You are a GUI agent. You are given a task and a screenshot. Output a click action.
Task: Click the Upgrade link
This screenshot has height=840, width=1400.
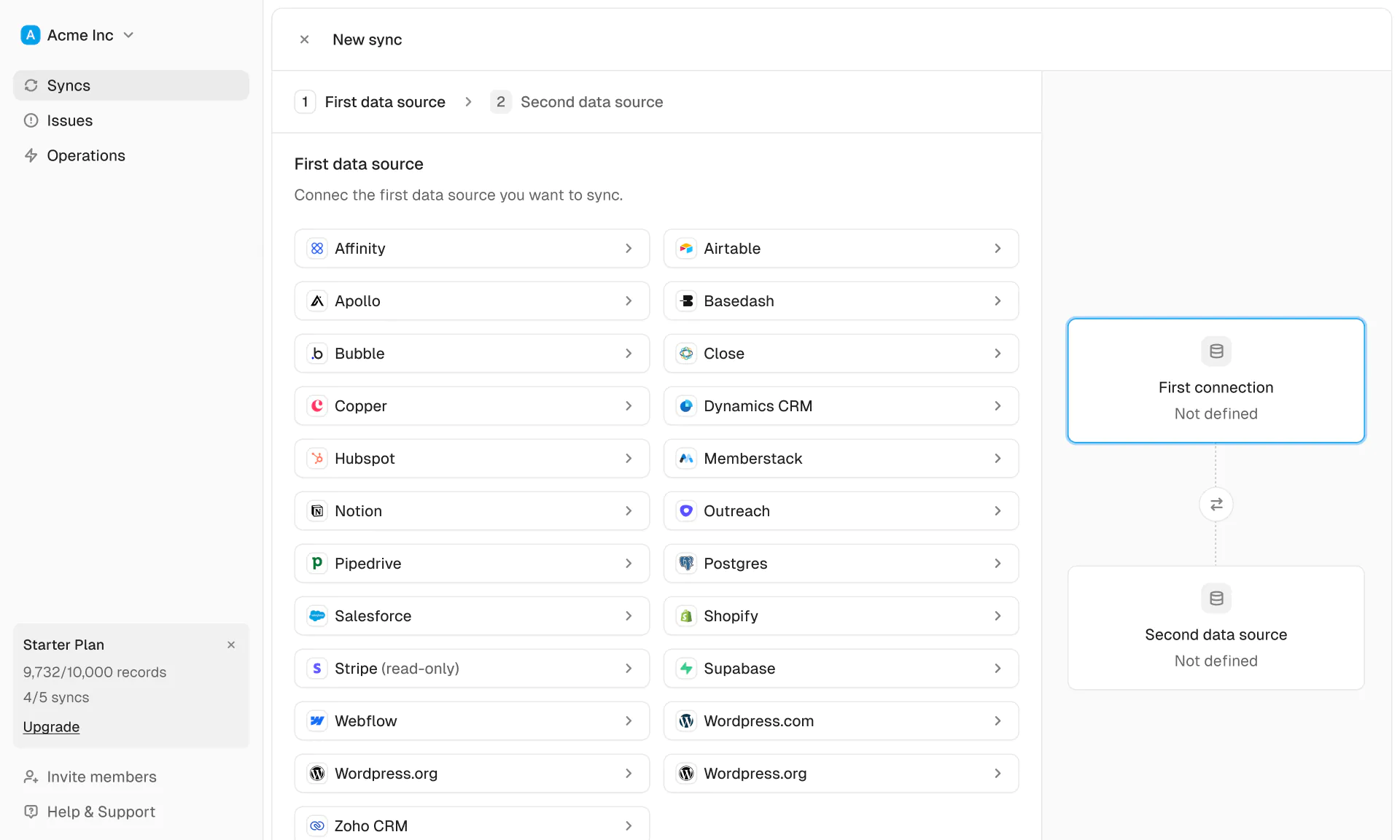point(51,727)
